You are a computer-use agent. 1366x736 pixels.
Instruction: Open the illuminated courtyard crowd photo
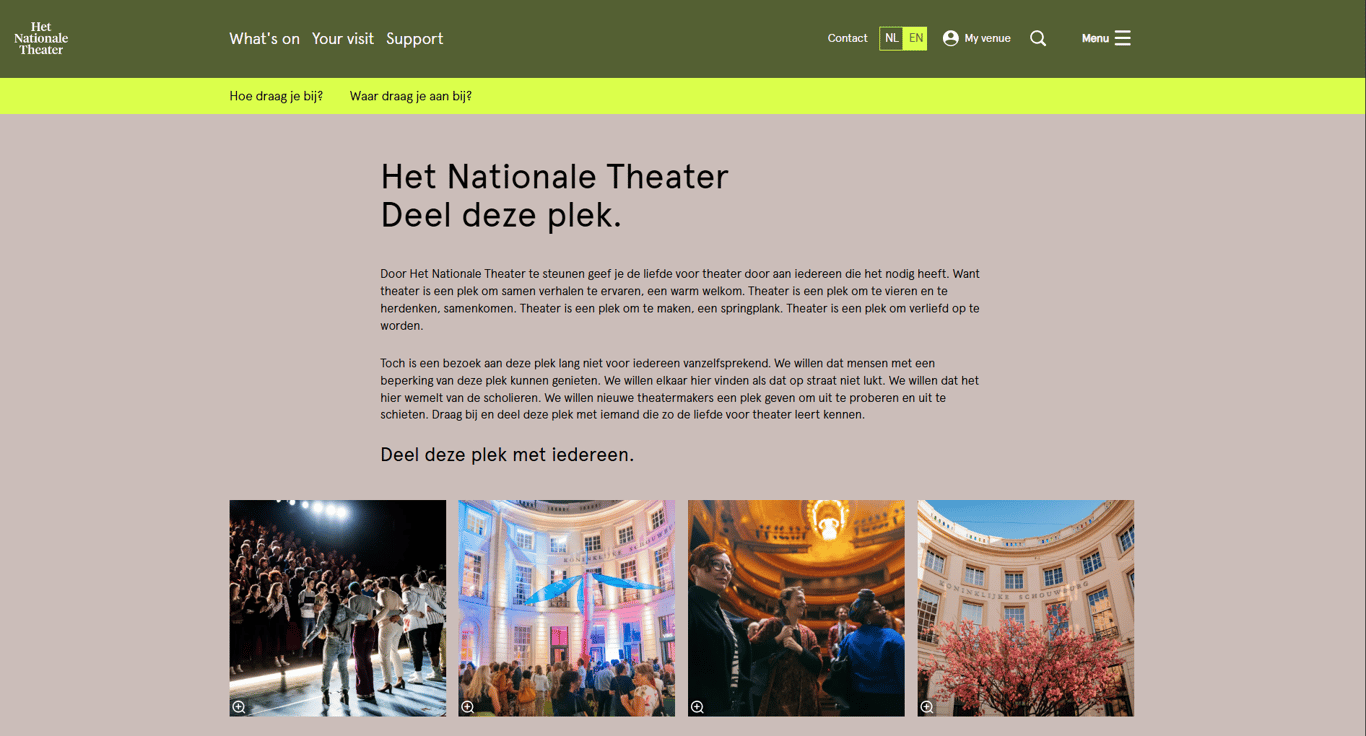pos(567,608)
